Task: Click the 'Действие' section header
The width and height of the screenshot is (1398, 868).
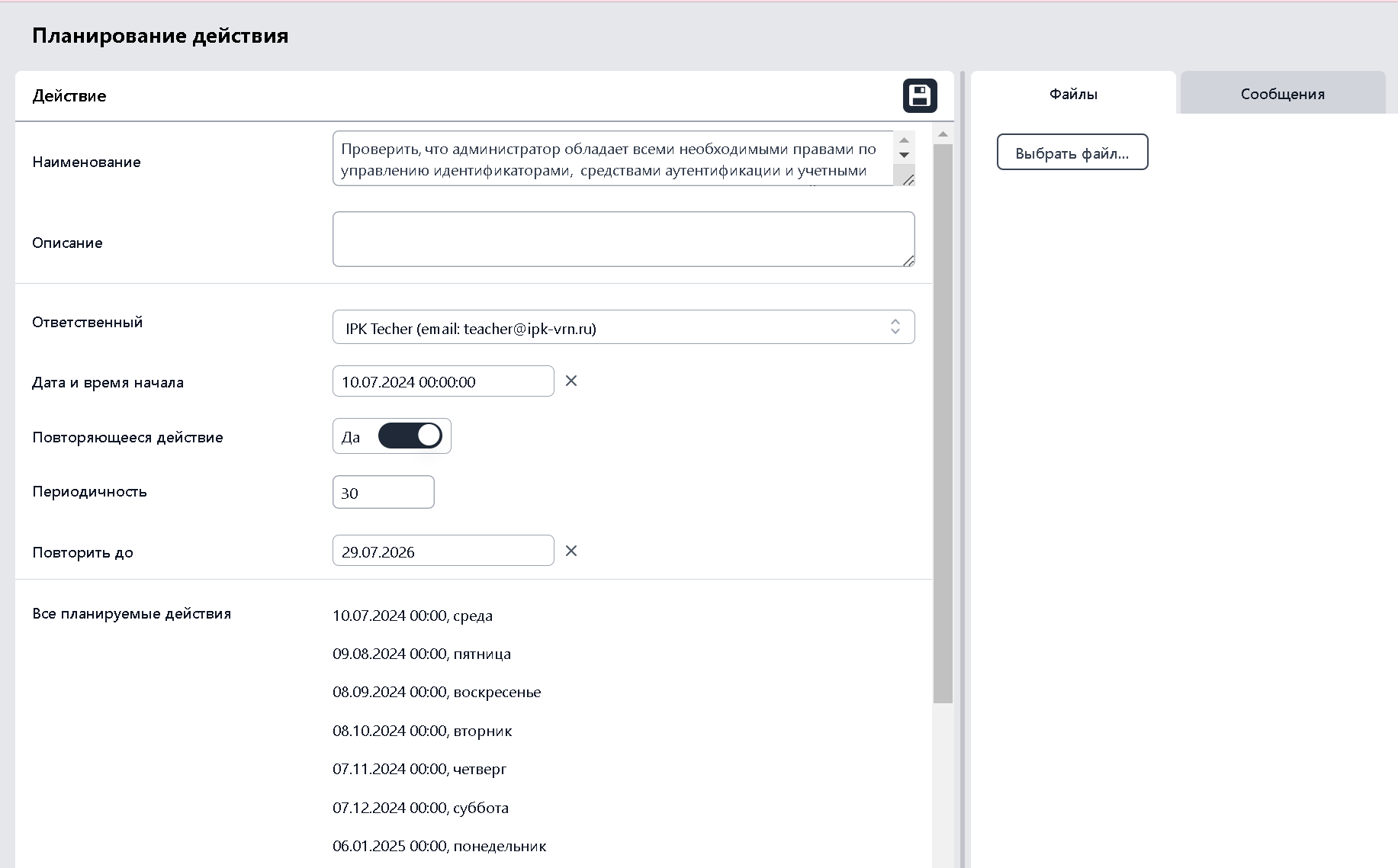Action: pyautogui.click(x=69, y=96)
